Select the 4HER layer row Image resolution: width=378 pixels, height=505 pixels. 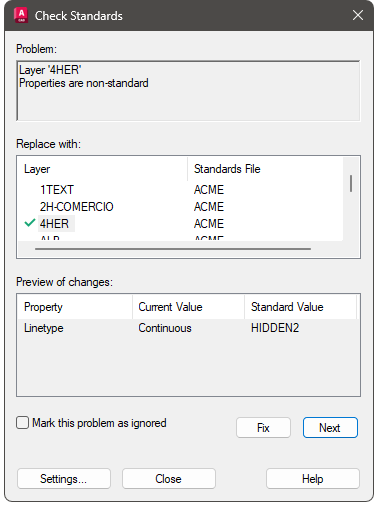(x=180, y=223)
